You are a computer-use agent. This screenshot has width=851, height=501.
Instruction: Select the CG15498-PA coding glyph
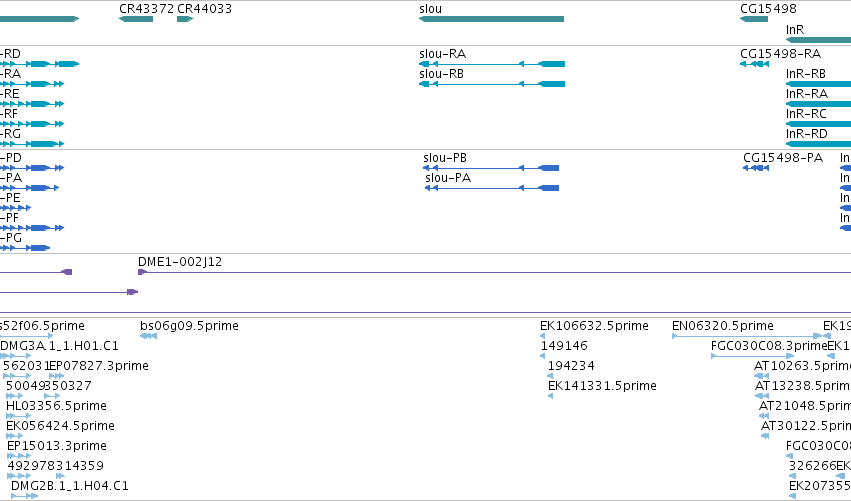pyautogui.click(x=756, y=168)
